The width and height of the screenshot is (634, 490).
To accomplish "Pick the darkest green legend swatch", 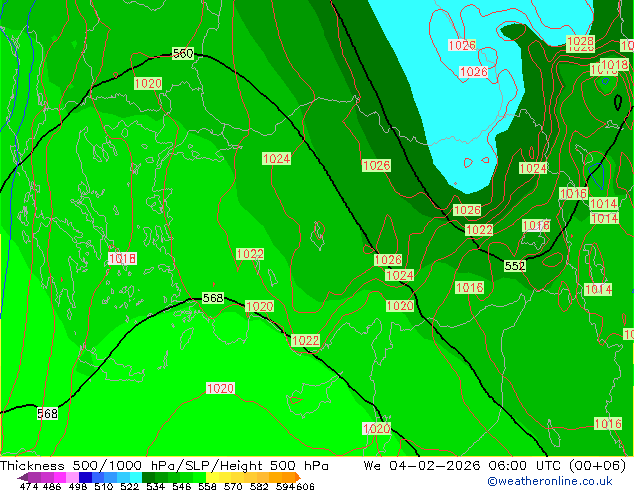I will coord(148,477).
